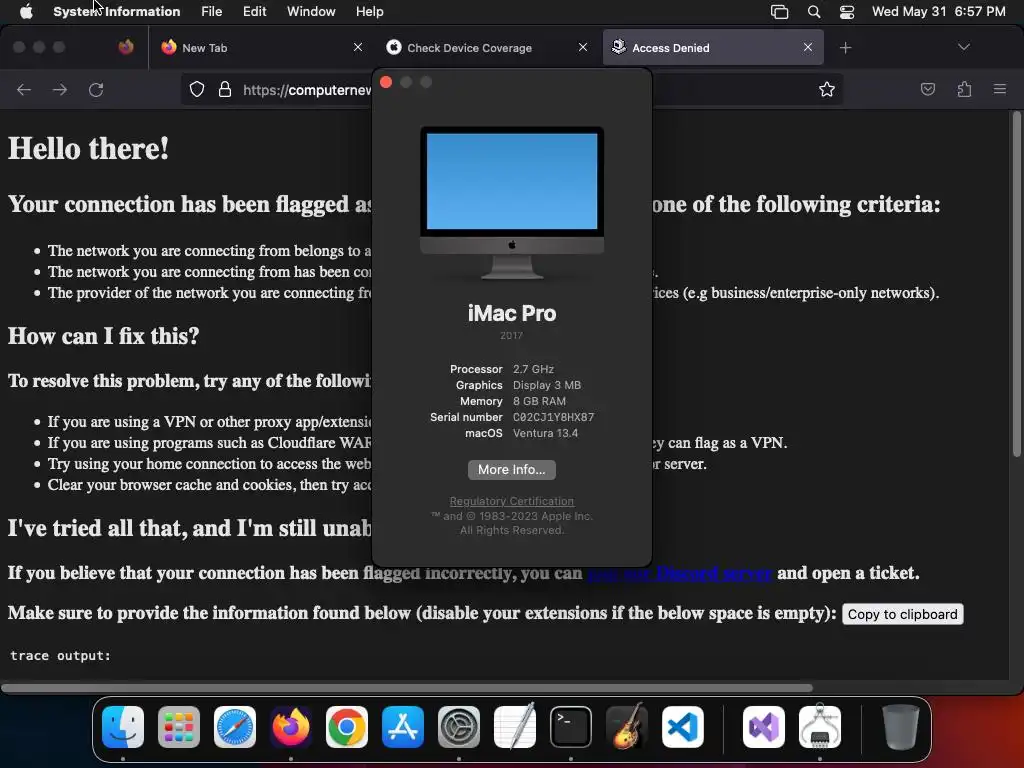Open the Edit menu
The image size is (1024, 768).
[x=254, y=11]
